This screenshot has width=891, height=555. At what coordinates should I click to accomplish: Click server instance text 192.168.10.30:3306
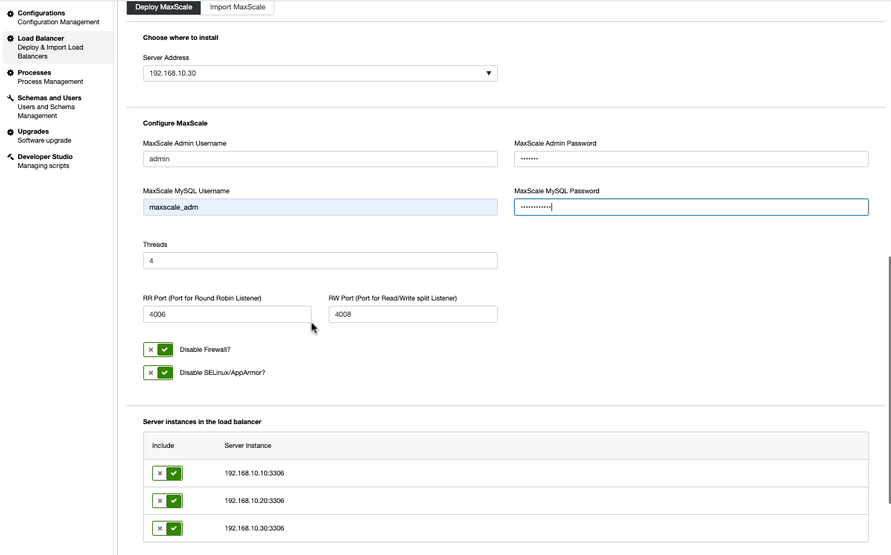[x=254, y=528]
